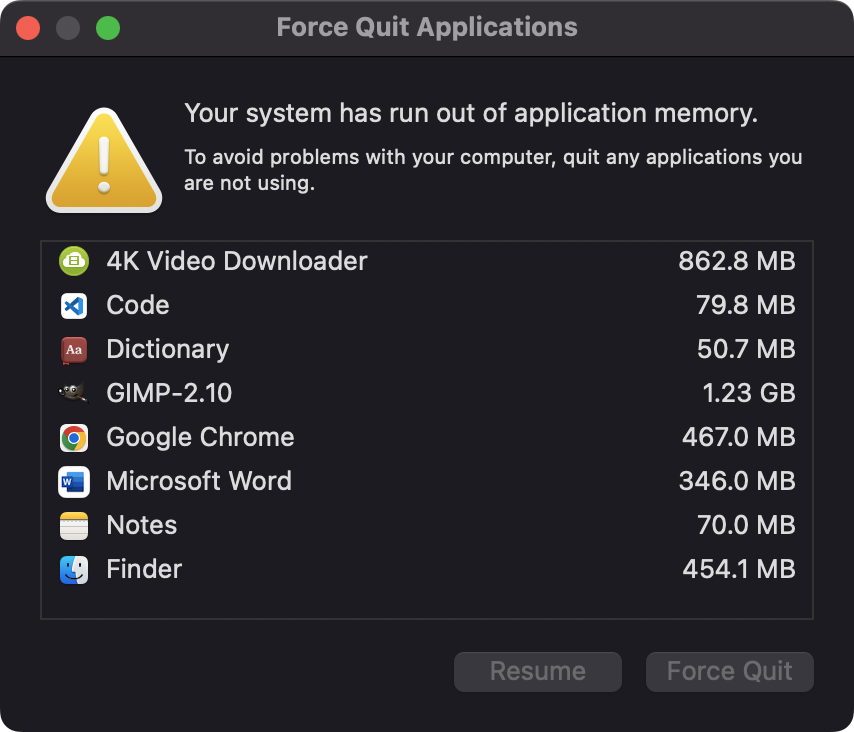Select "Google Chrome" in the application list

coord(200,437)
